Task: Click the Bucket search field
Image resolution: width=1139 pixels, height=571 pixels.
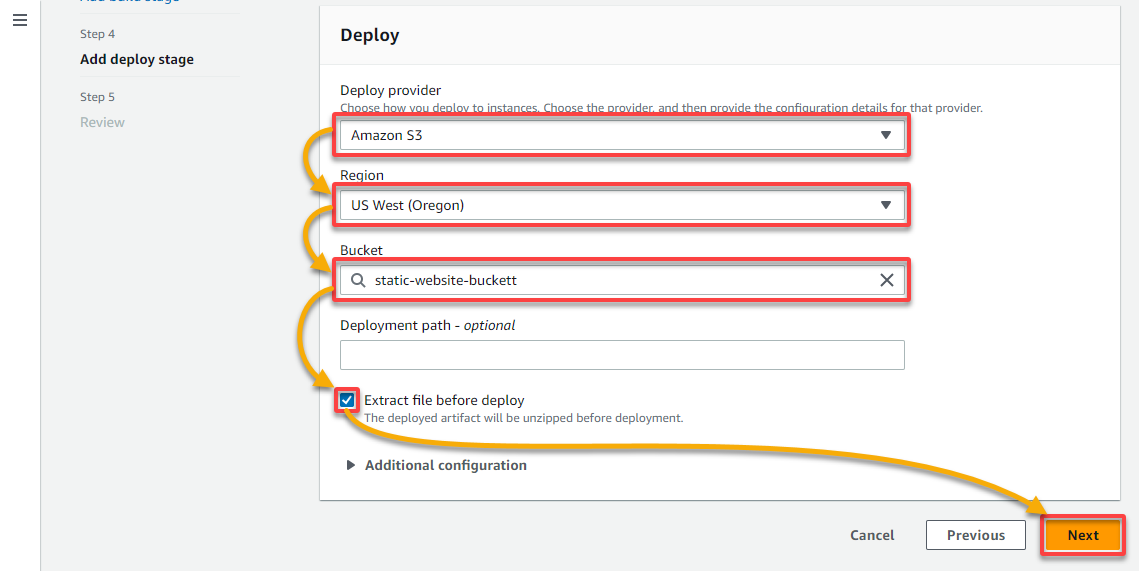Action: 622,280
